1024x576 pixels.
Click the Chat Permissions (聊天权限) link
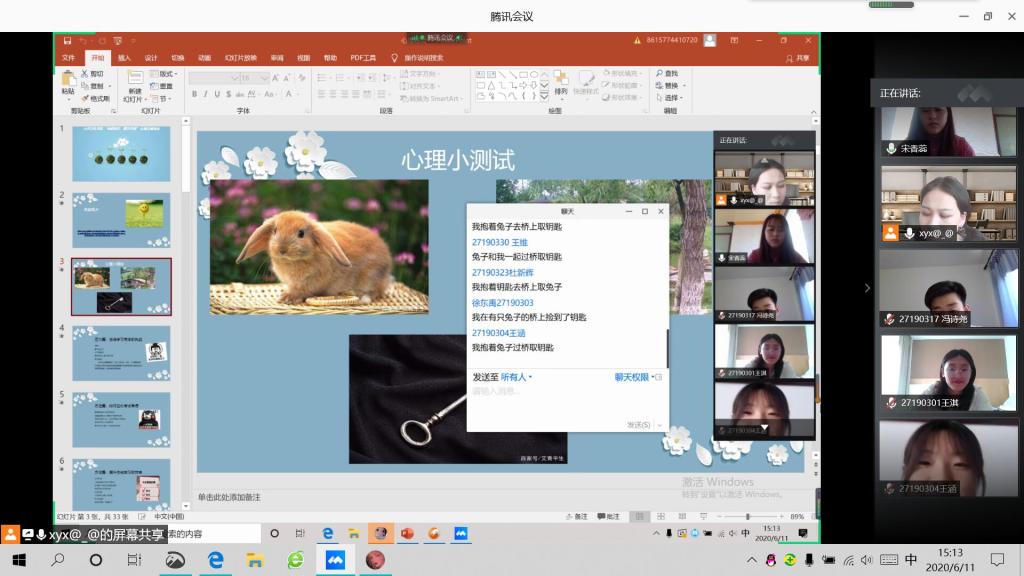click(632, 377)
